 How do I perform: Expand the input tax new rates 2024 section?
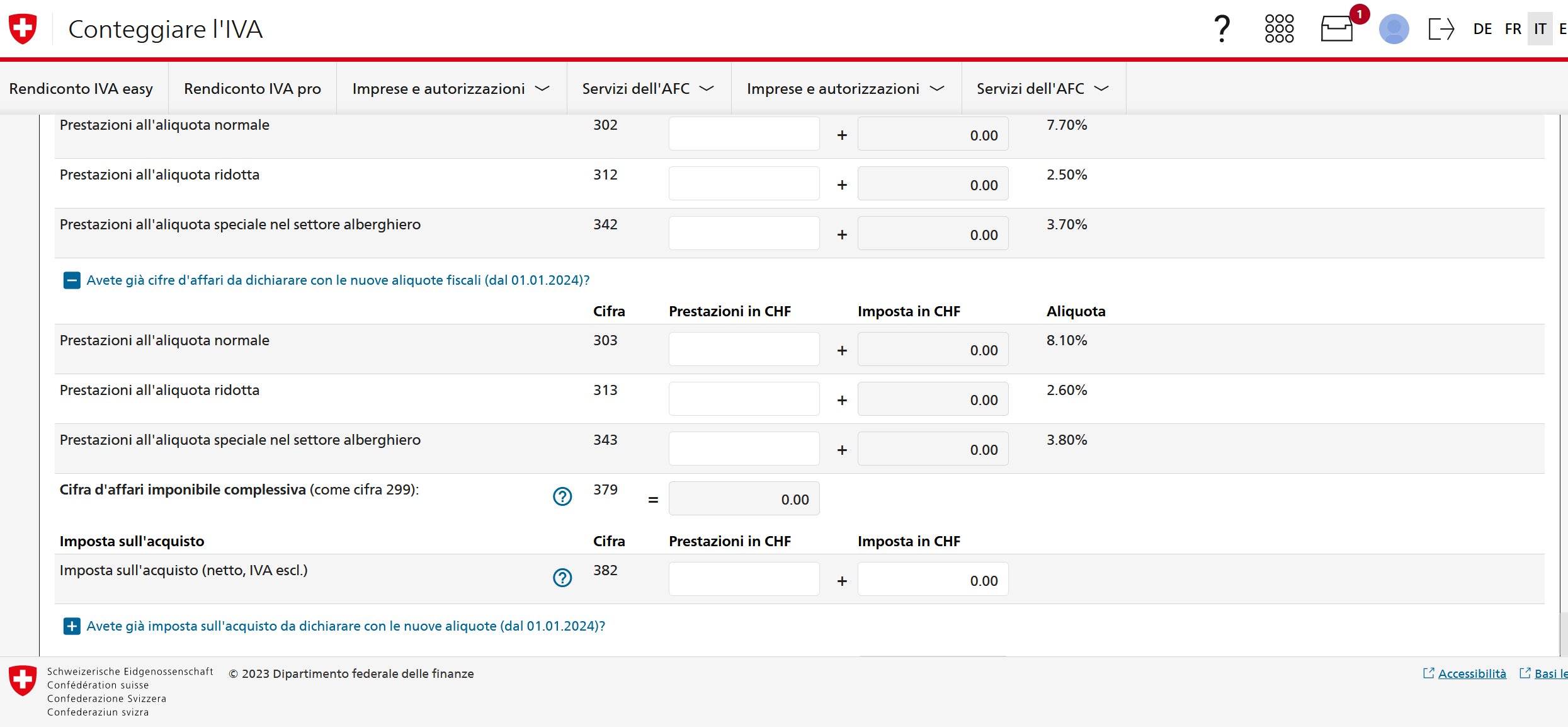(x=72, y=626)
